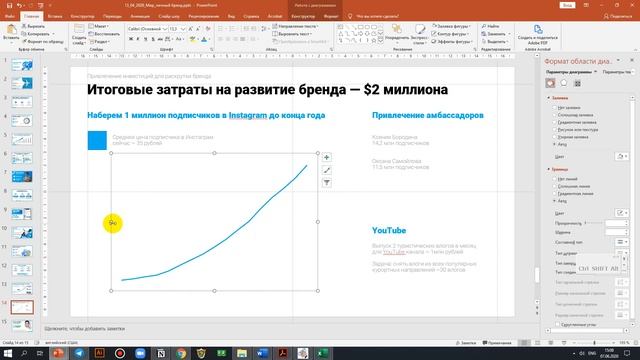Viewport: 640px width, 360px height.
Task: Click the Chart Filters funnel button beside the chart
Action: pyautogui.click(x=327, y=183)
